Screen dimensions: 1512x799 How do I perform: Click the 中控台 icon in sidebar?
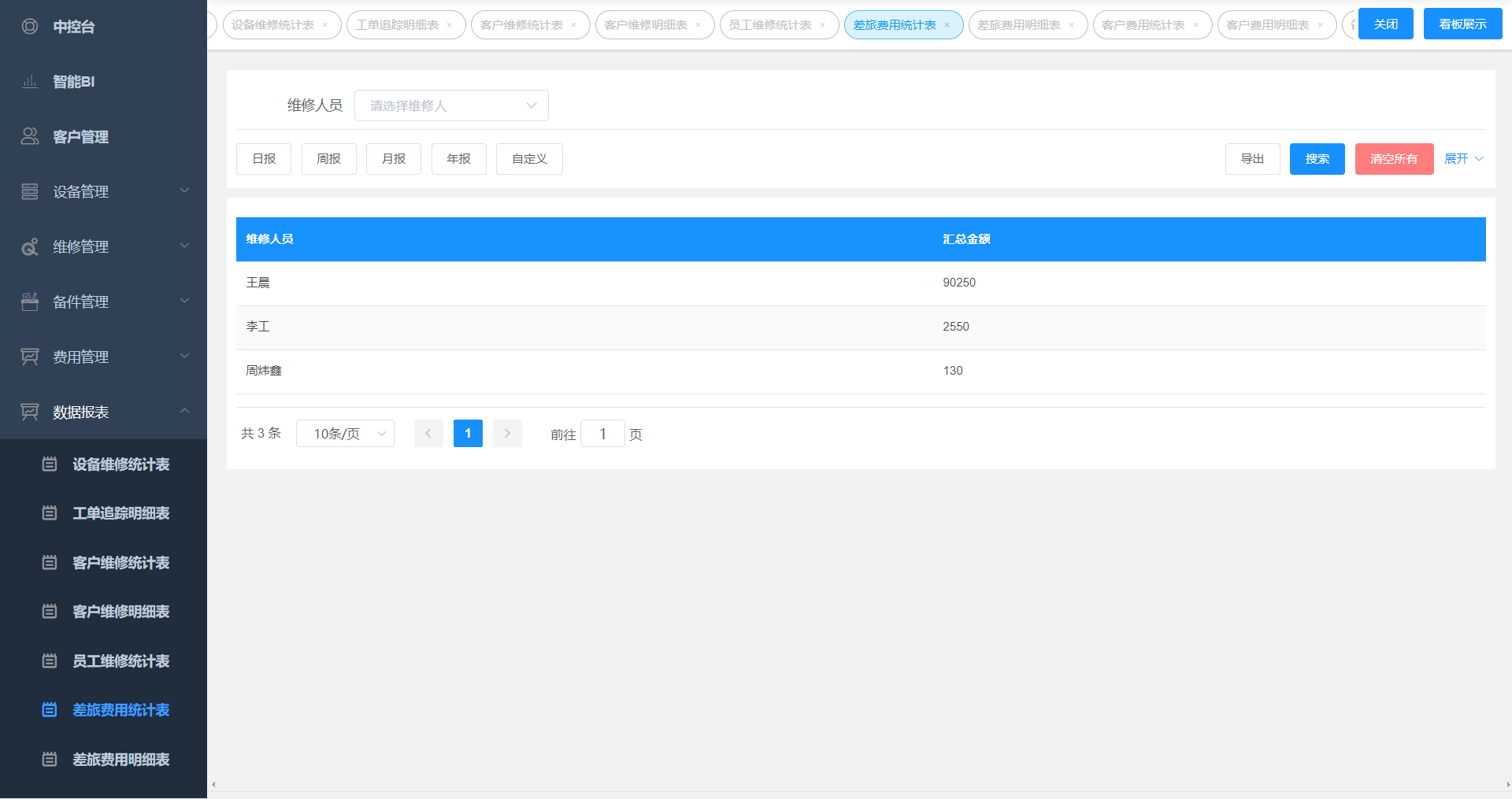point(30,27)
